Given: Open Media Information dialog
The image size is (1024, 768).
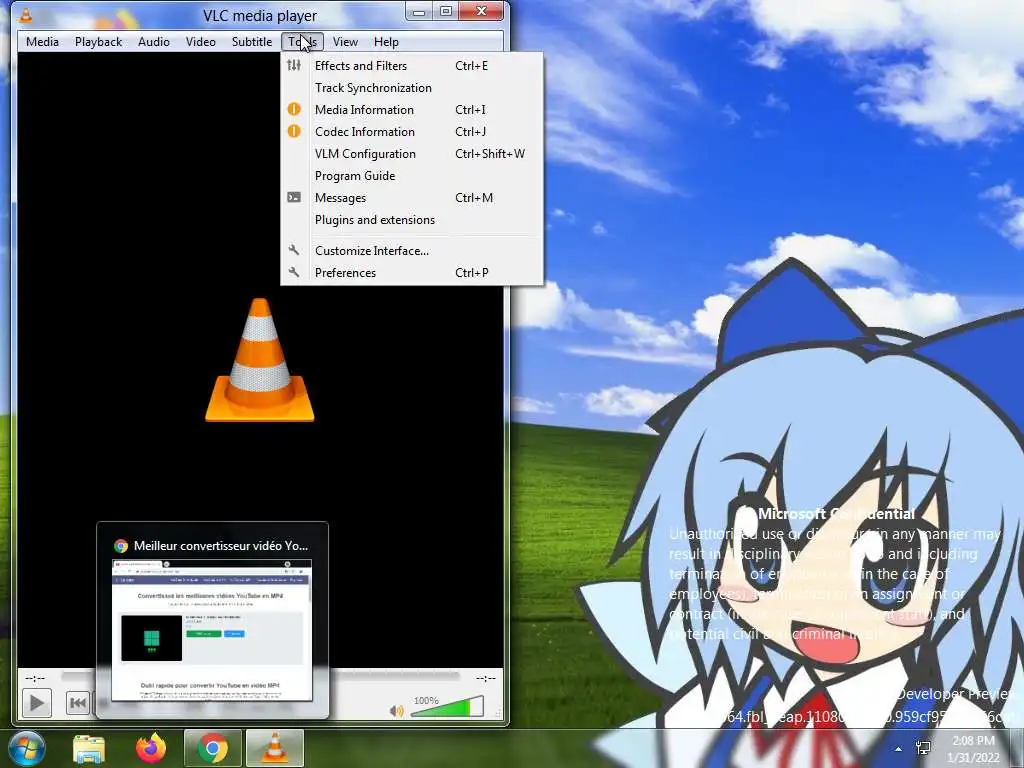Looking at the screenshot, I should pos(411,110).
